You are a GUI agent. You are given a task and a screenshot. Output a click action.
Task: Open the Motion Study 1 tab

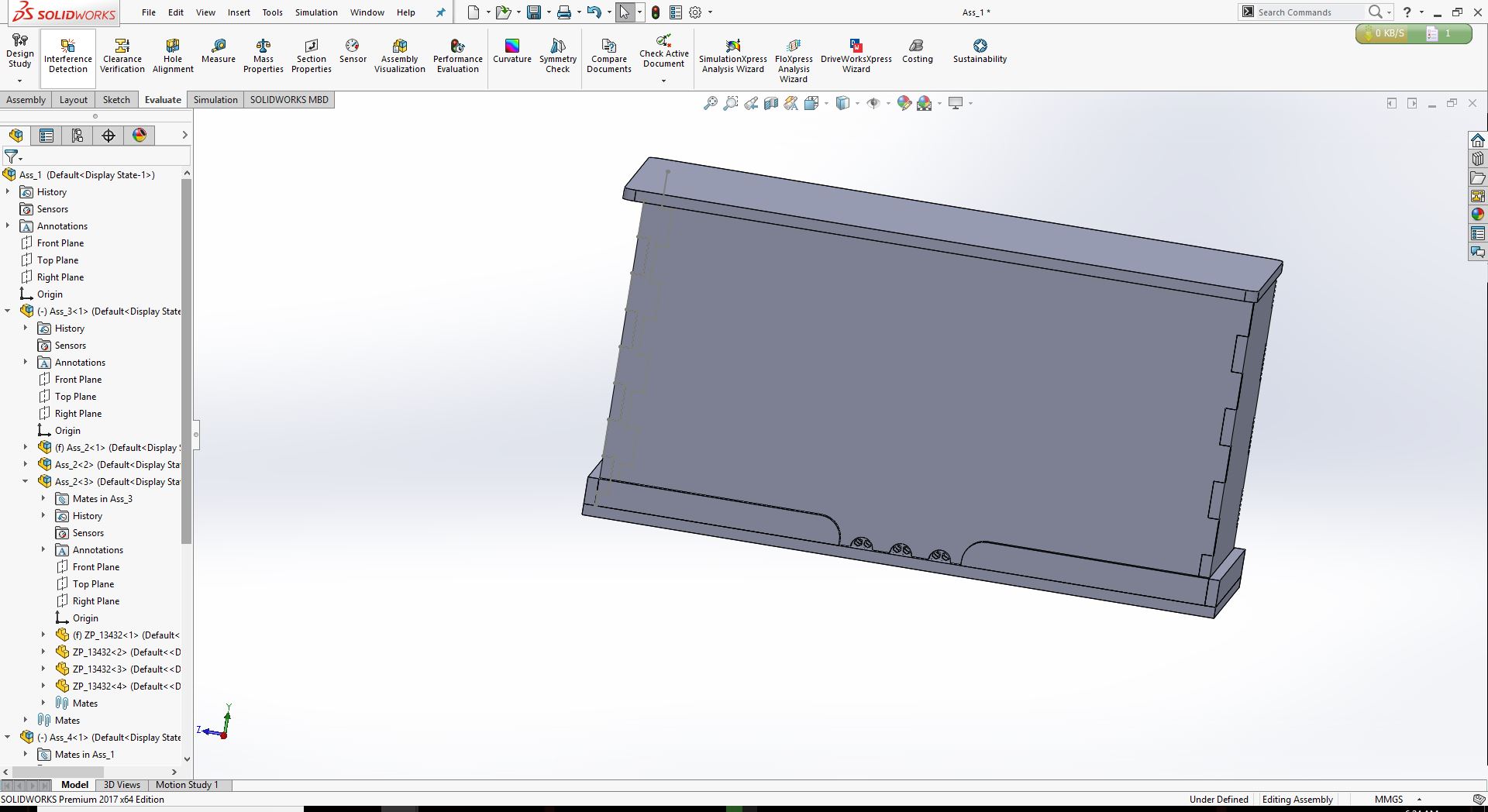tap(187, 785)
